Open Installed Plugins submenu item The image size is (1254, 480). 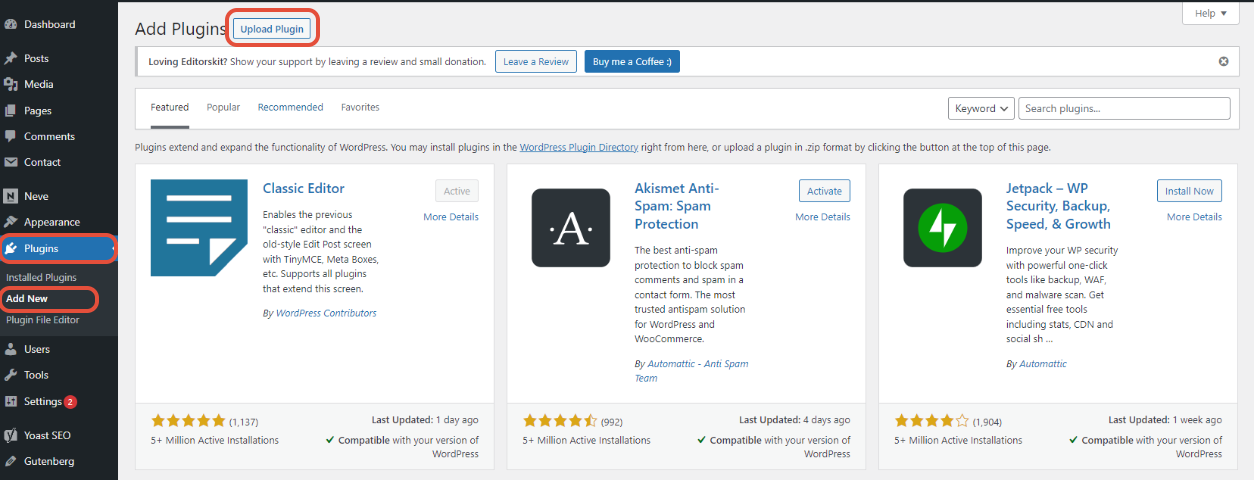41,277
